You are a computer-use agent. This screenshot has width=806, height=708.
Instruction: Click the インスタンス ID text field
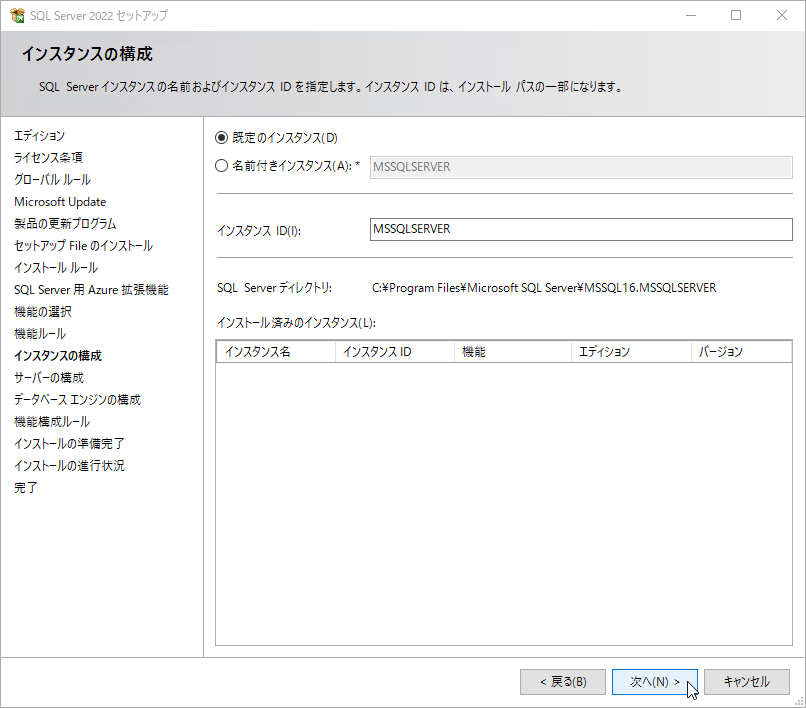(580, 229)
